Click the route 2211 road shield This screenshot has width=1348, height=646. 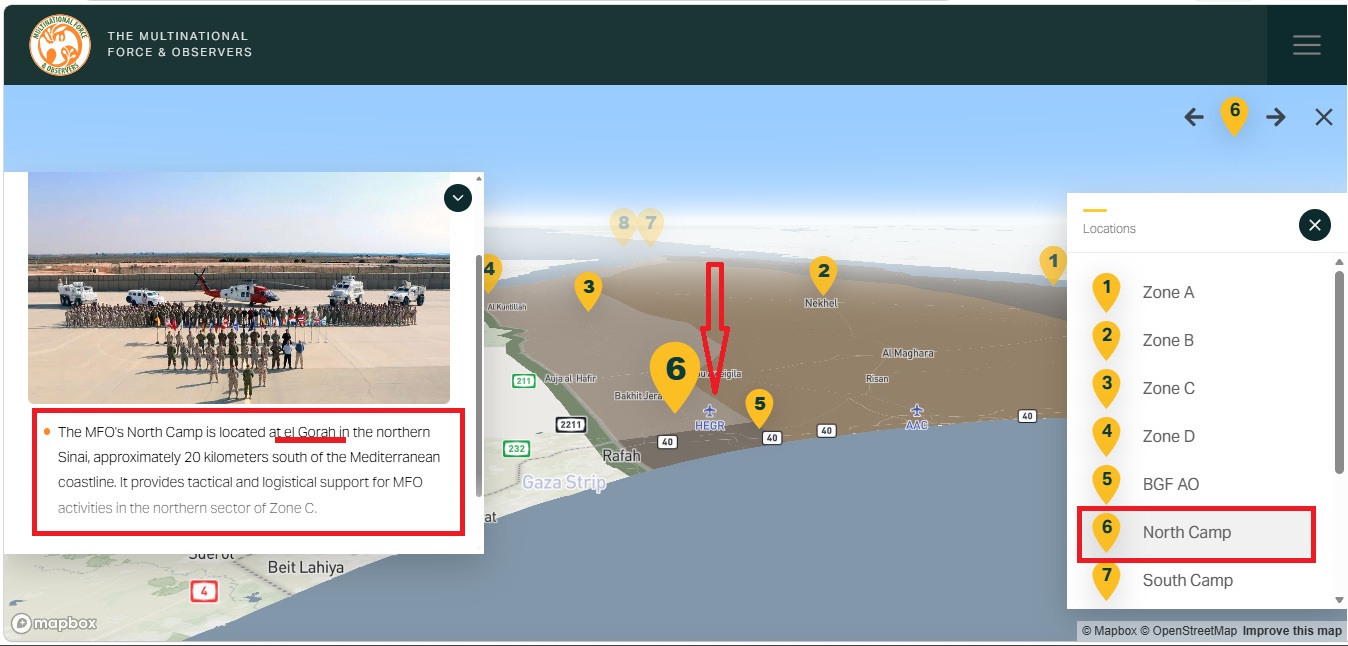point(570,426)
